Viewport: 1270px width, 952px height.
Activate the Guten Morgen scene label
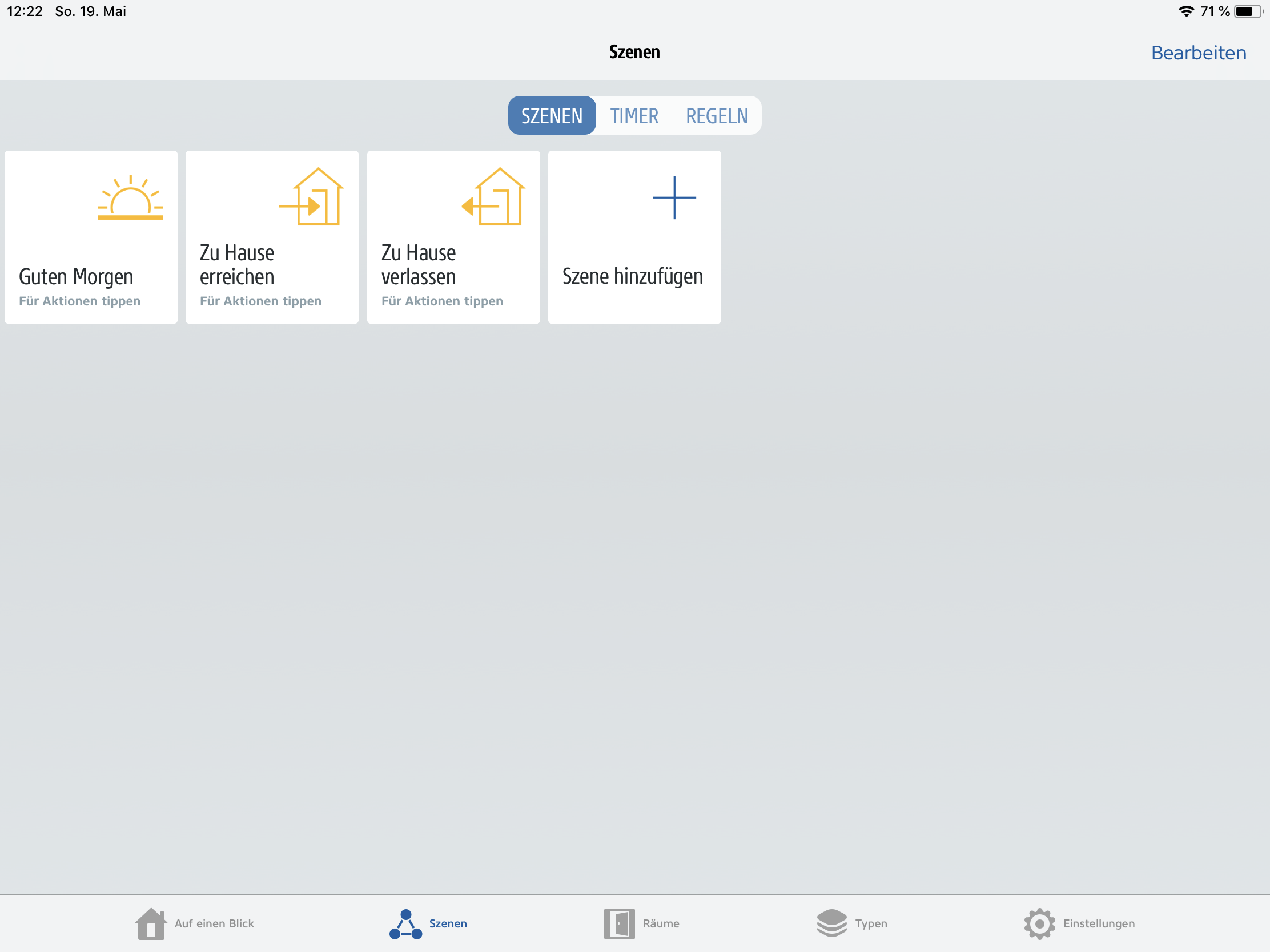[76, 277]
